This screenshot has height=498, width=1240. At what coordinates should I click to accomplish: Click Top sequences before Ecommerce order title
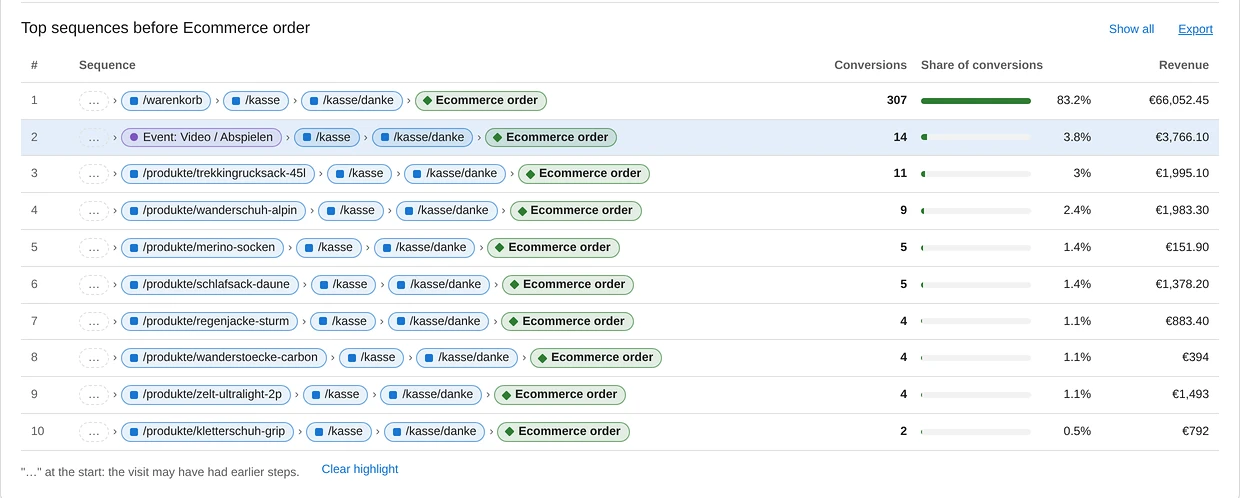(x=166, y=28)
